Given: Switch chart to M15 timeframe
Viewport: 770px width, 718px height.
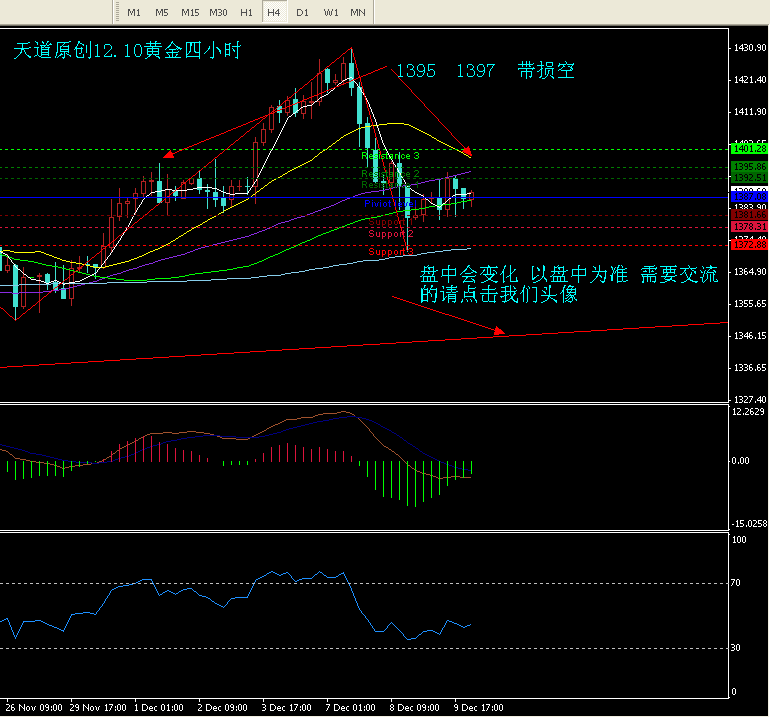Looking at the screenshot, I should (189, 11).
